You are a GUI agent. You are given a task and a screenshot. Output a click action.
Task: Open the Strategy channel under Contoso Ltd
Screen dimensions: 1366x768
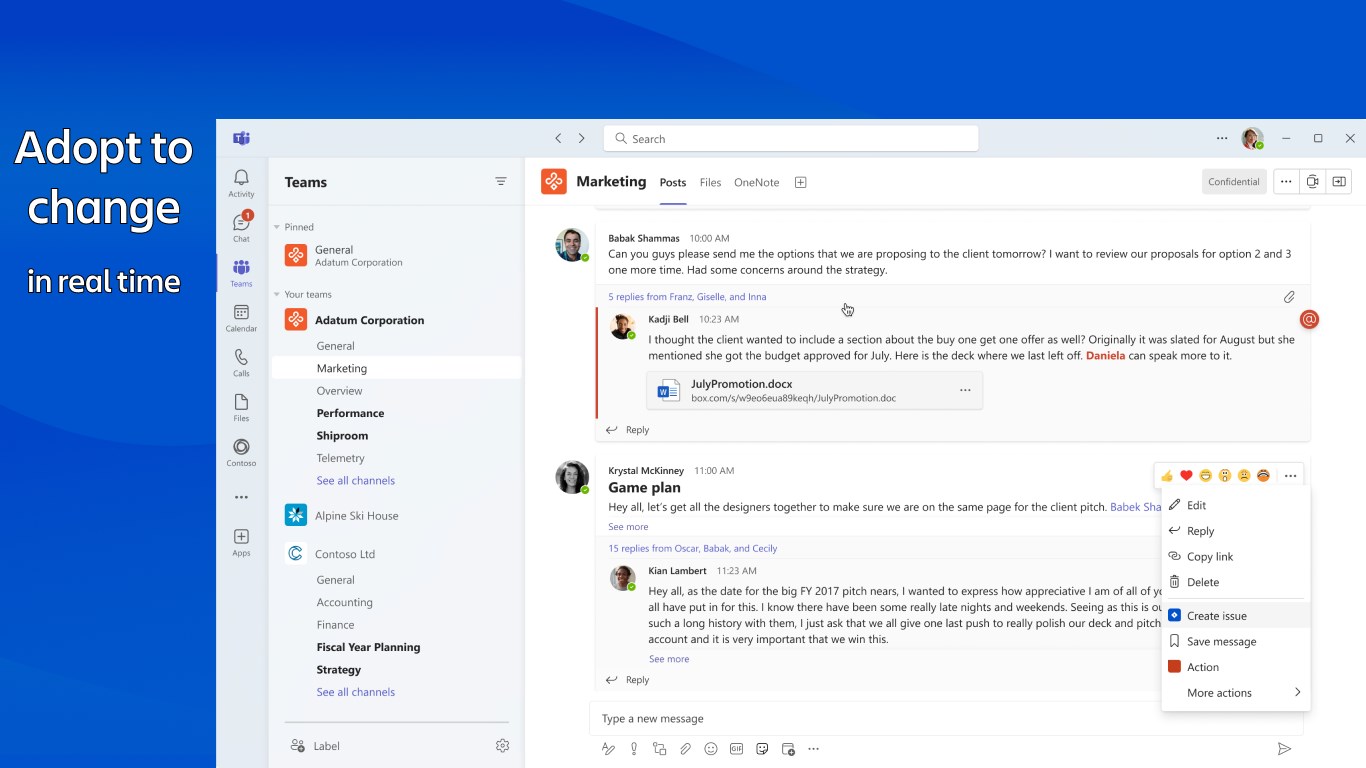click(x=338, y=670)
